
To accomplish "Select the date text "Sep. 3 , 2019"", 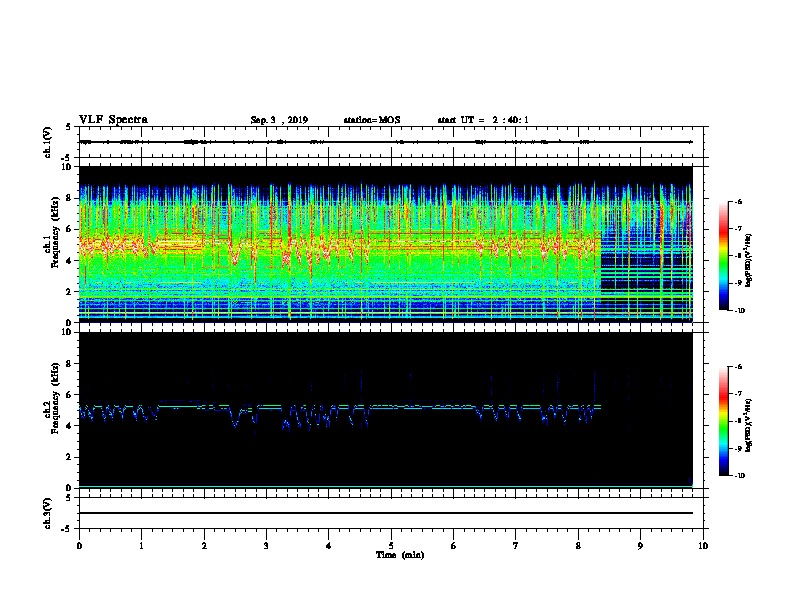I will pos(279,120).
